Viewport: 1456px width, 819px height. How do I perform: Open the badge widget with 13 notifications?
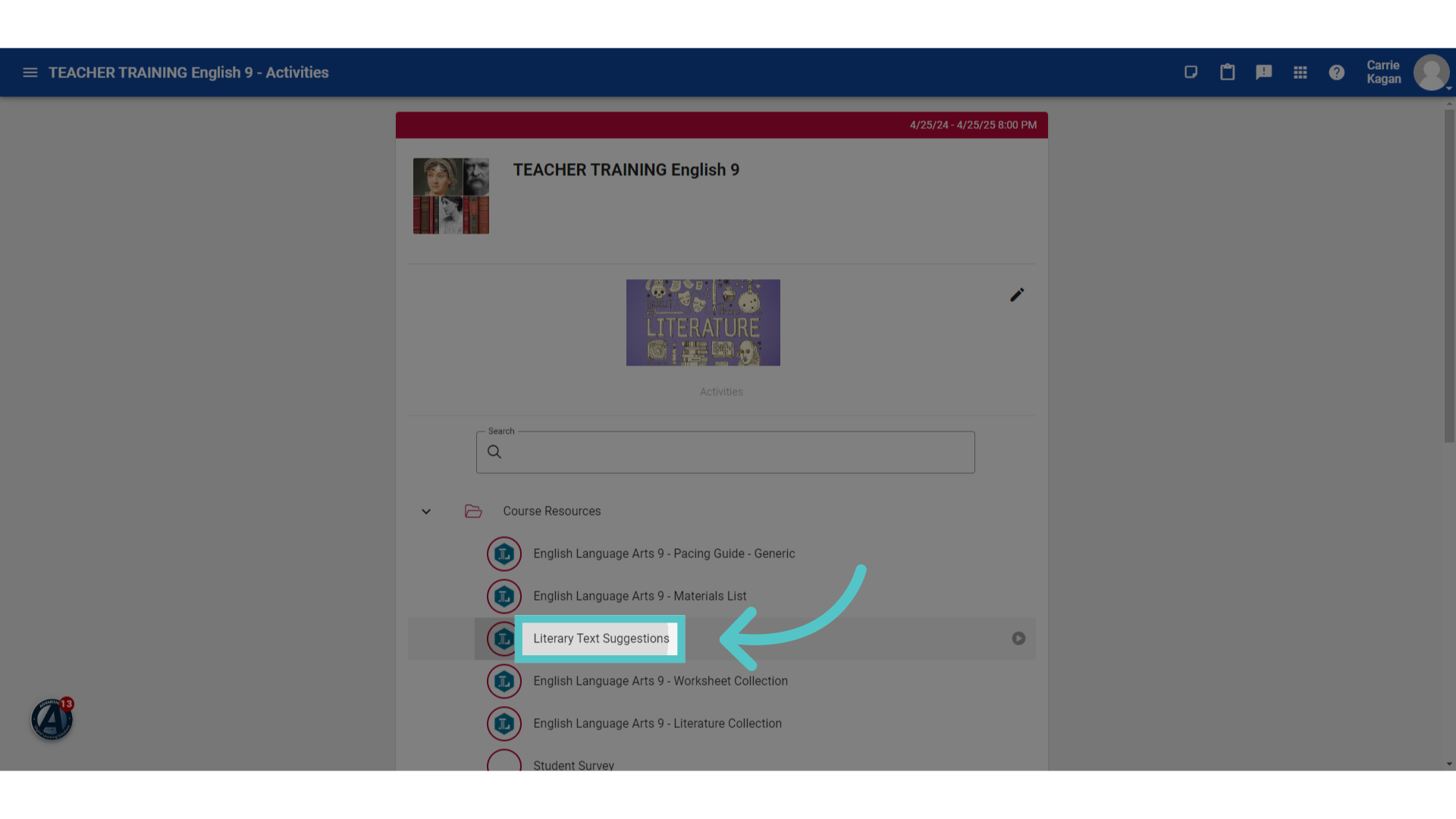point(52,719)
